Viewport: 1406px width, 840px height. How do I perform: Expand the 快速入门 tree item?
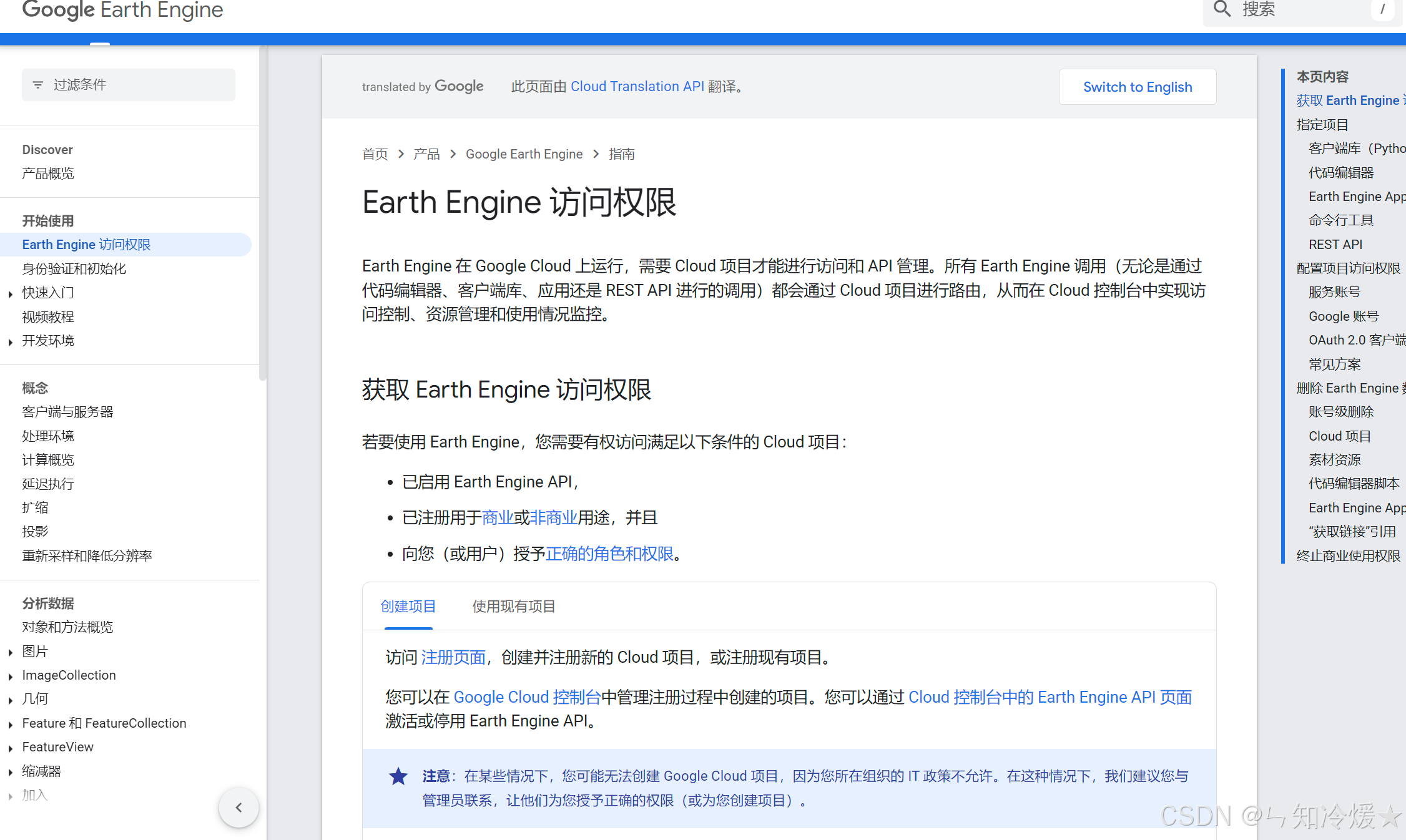click(11, 293)
